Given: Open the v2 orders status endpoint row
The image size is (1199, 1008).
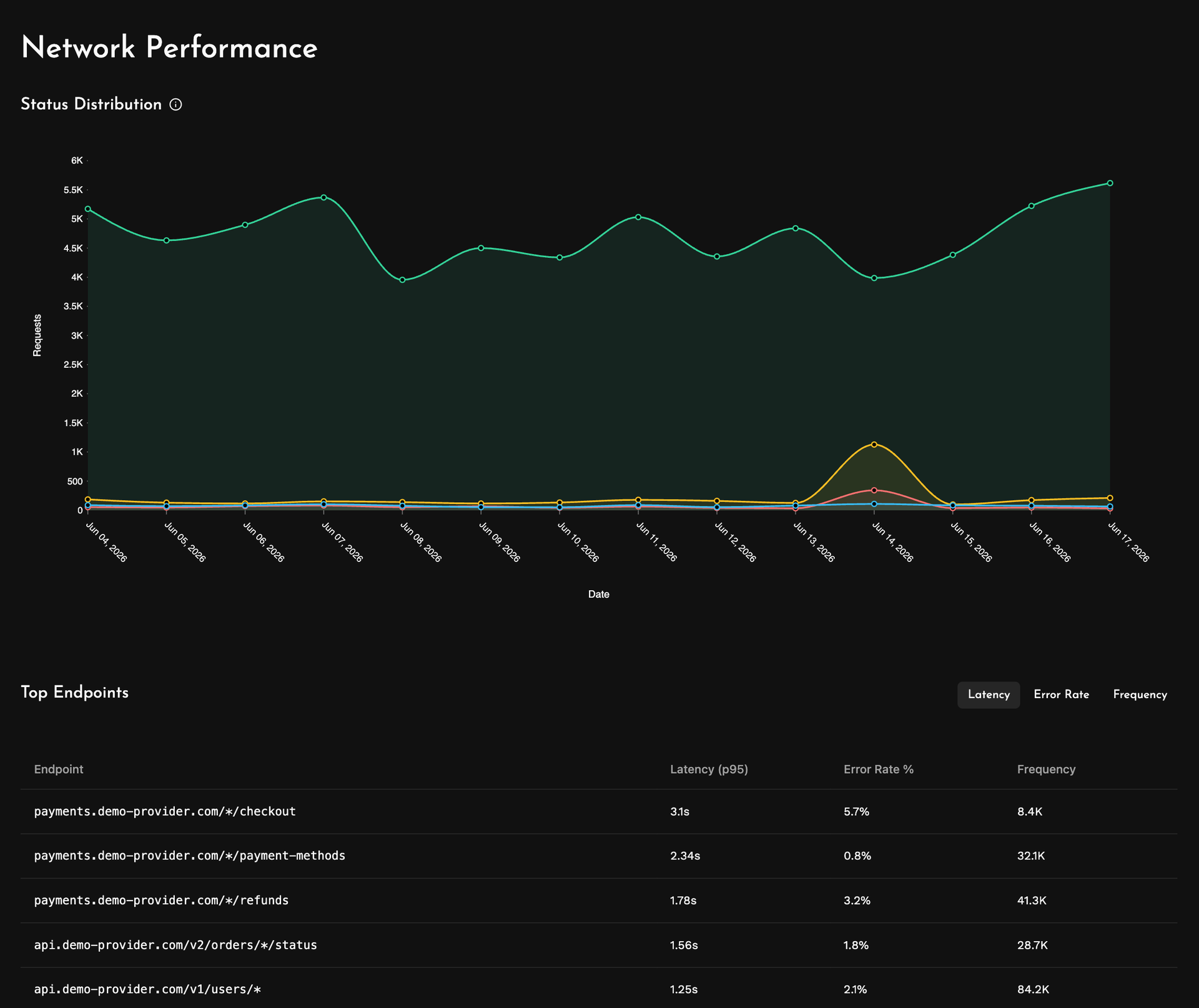Looking at the screenshot, I should tap(599, 945).
